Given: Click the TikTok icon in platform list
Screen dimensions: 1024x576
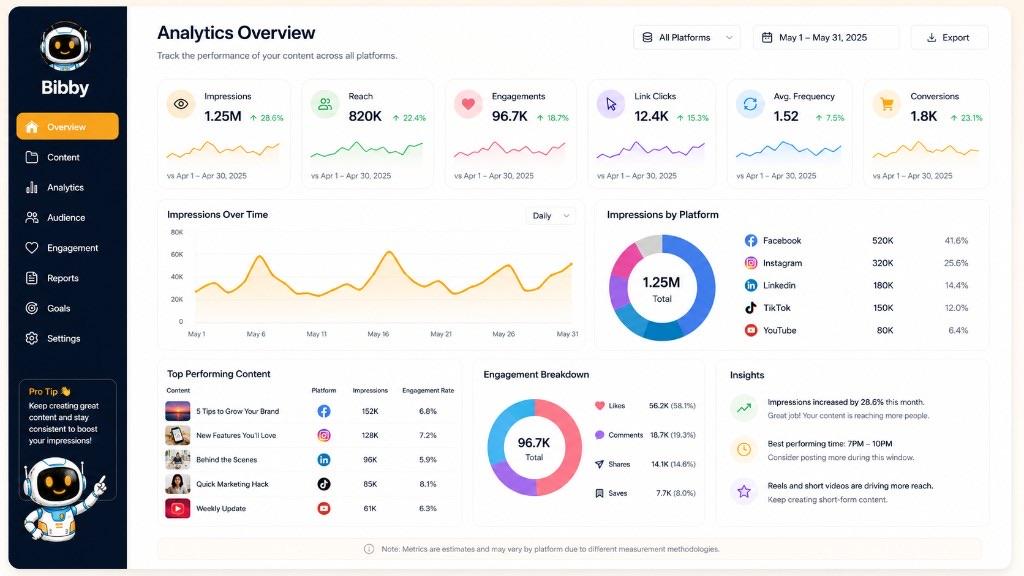Looking at the screenshot, I should pos(751,308).
